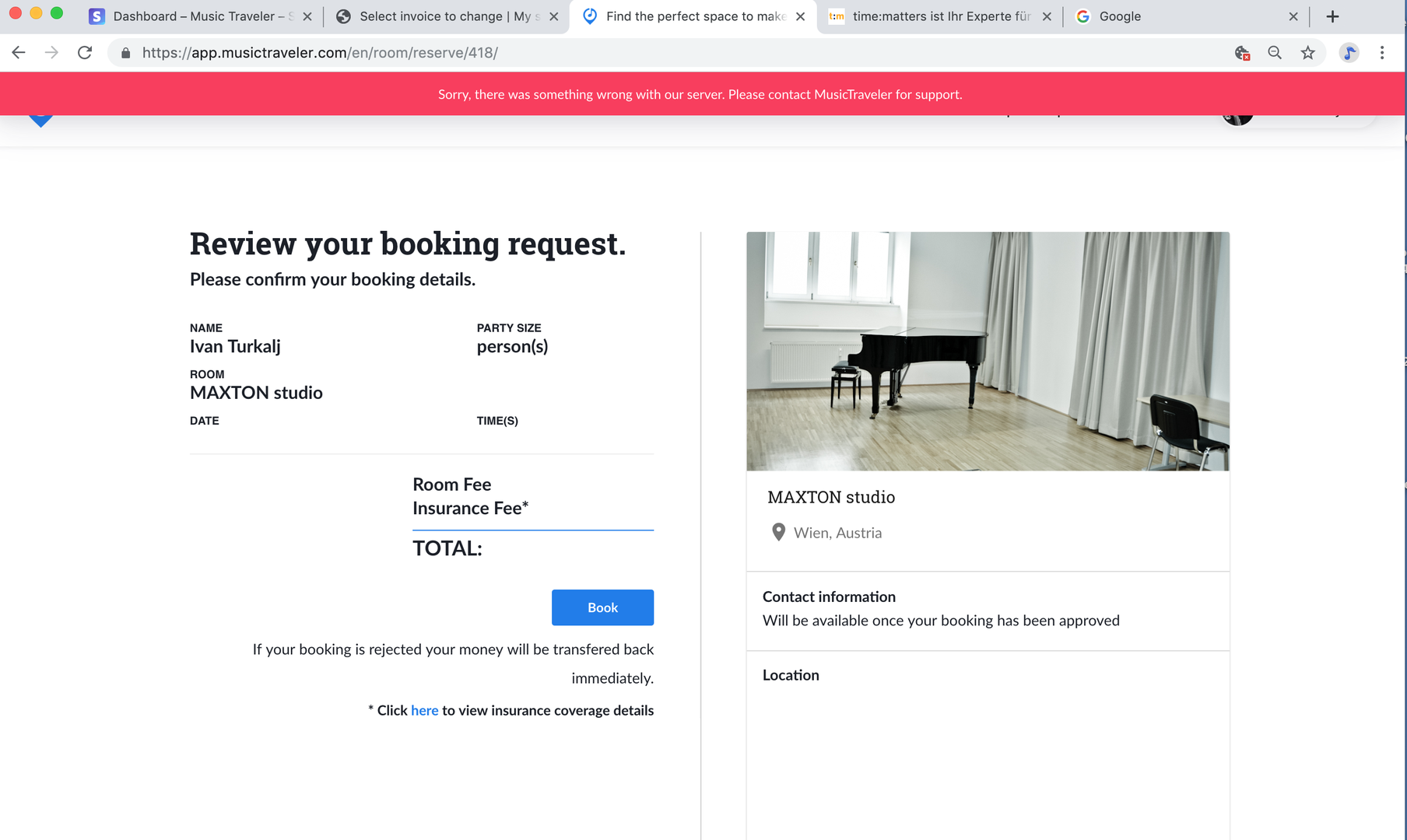Bookmark this page with the star icon
The height and width of the screenshot is (840, 1407).
click(1307, 53)
